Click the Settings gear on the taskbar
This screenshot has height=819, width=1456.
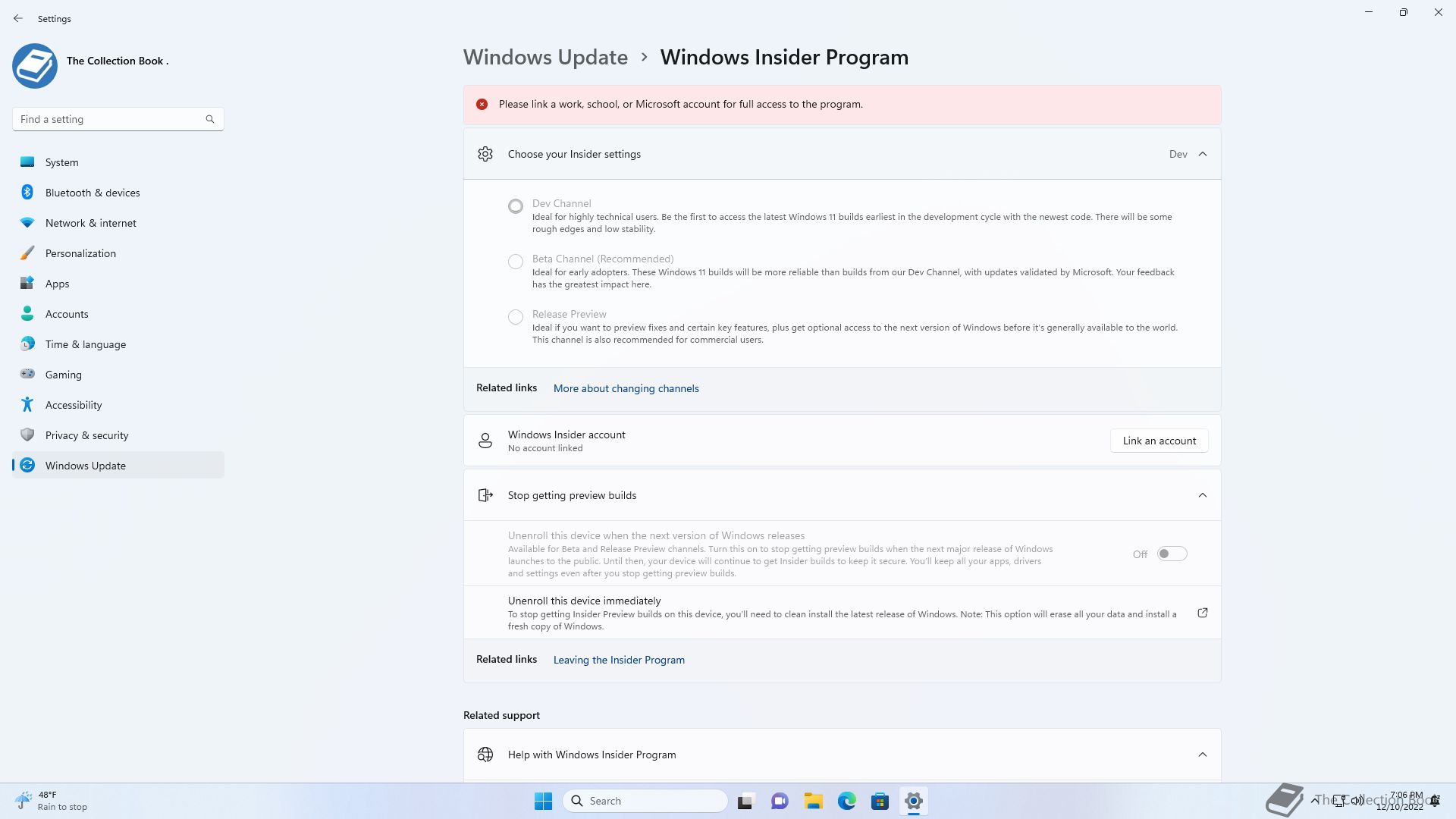tap(913, 801)
